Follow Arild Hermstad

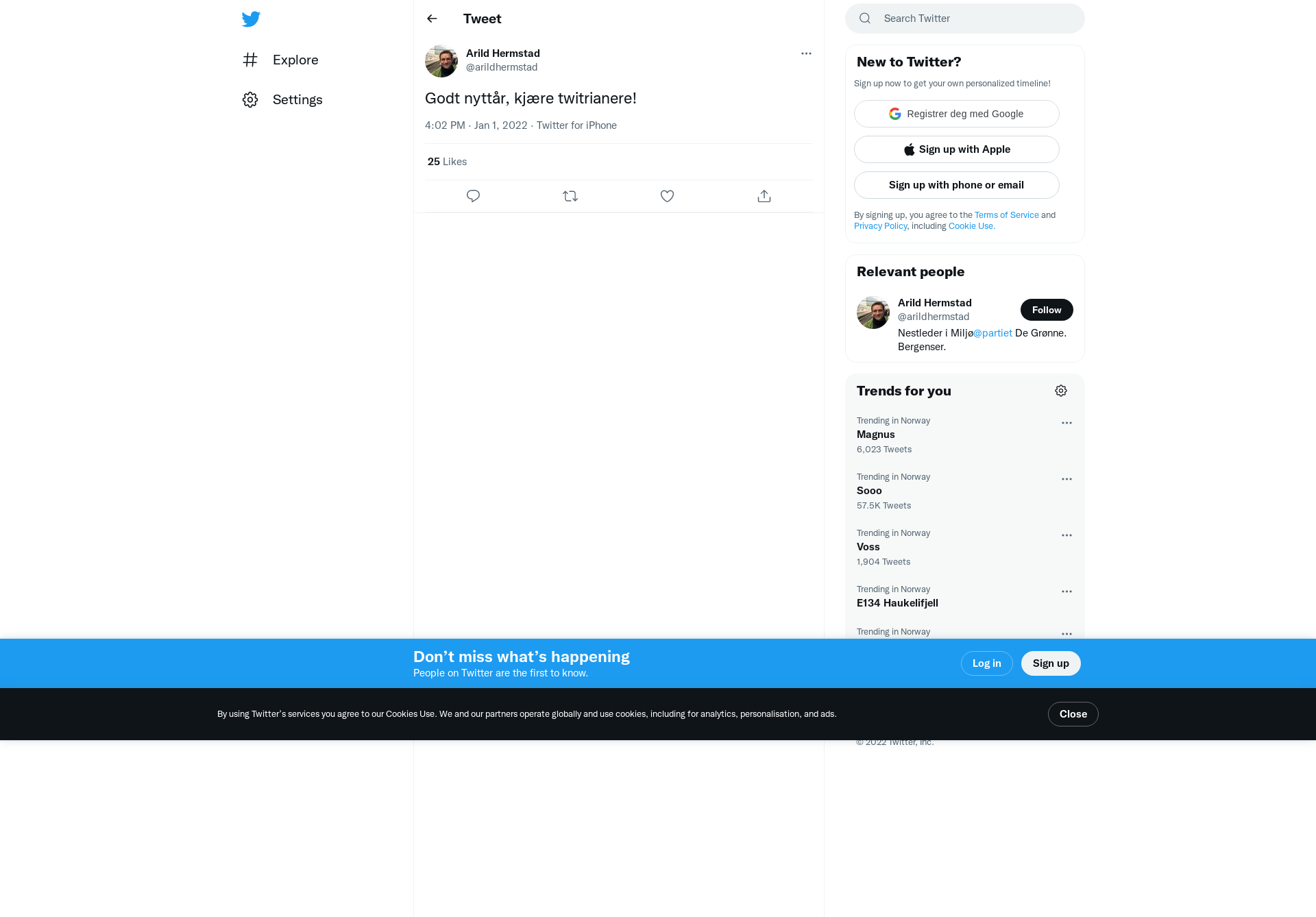[1047, 310]
